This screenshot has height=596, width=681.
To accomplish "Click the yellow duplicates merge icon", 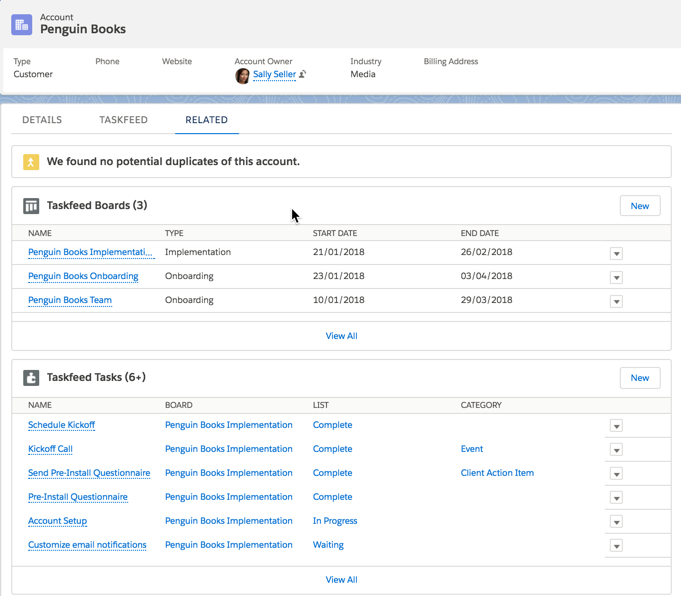I will [31, 162].
